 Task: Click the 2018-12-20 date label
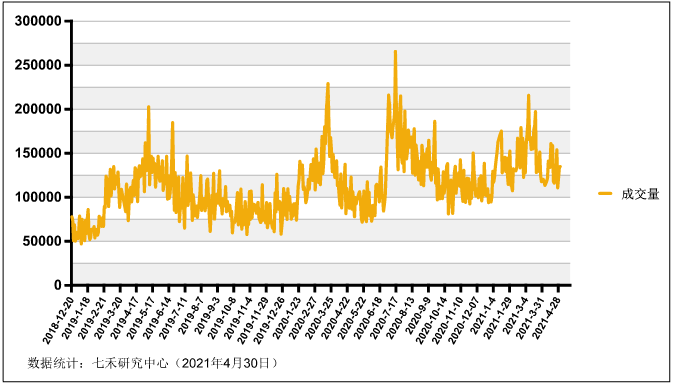click(58, 319)
